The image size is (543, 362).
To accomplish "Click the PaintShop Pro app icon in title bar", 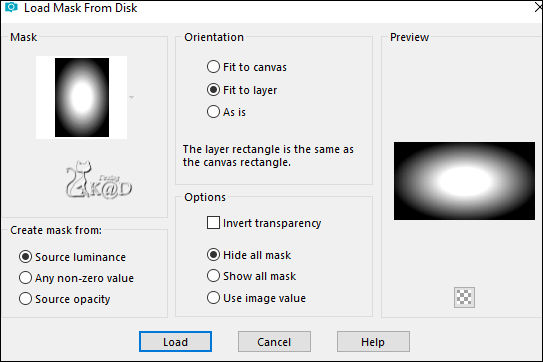I will click(11, 7).
